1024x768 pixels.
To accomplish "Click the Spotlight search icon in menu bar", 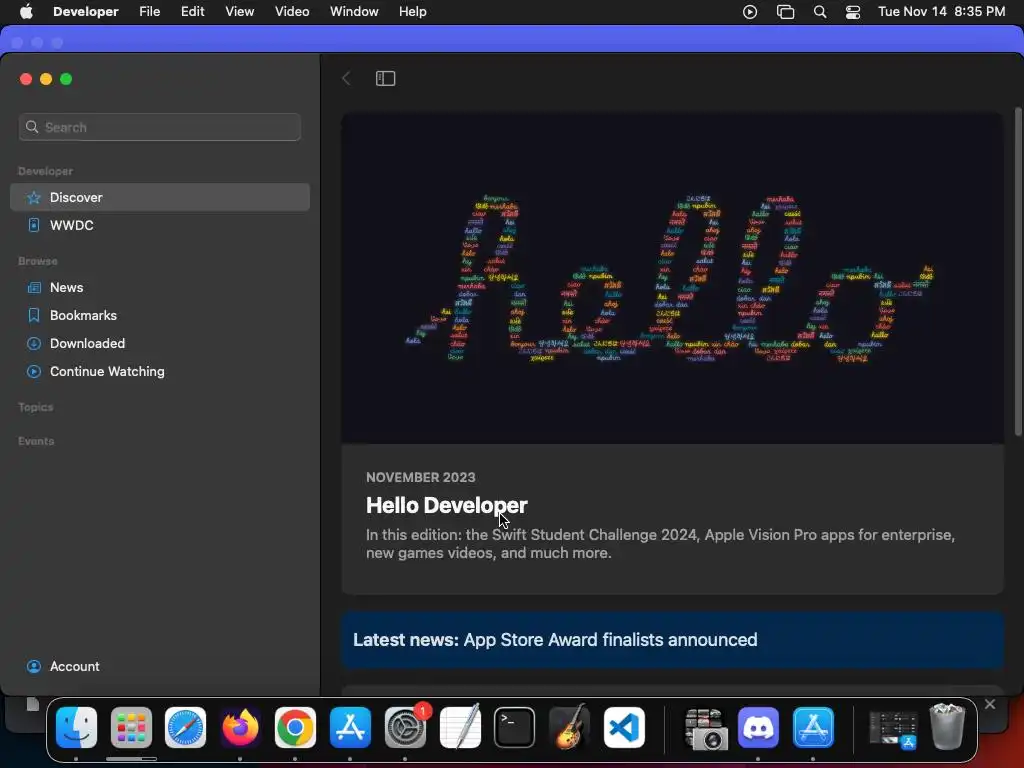I will point(820,12).
